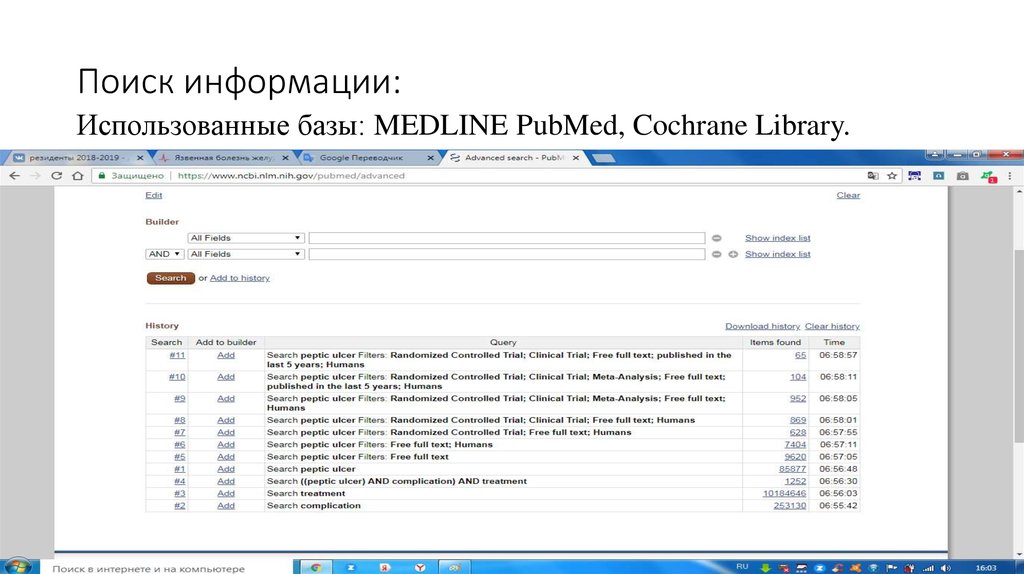Open the 85877 items found result
The height and width of the screenshot is (574, 1024).
(792, 469)
